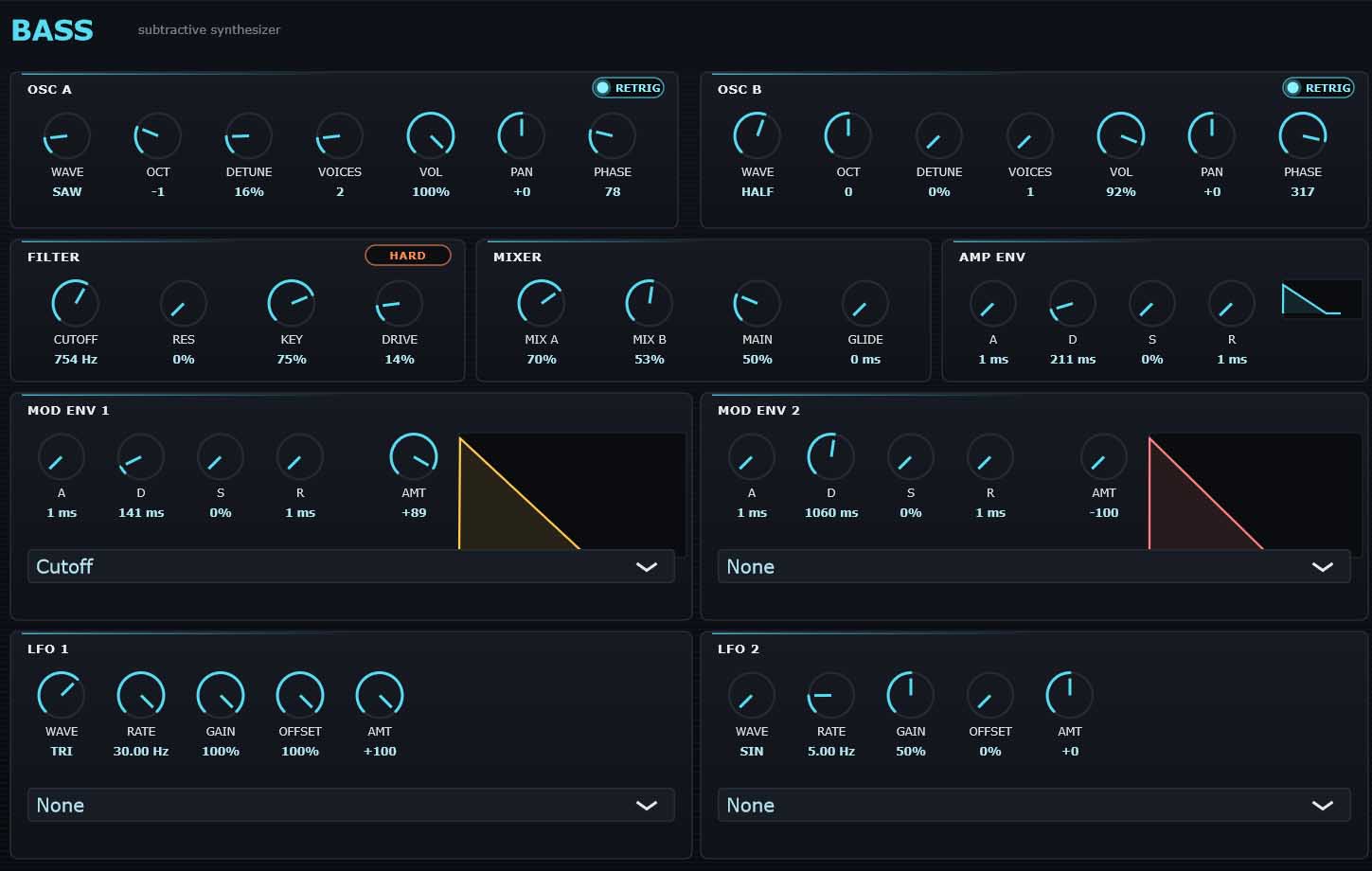Click LFO 2 AMT knob at +0
Image resolution: width=1372 pixels, height=871 pixels.
tap(1070, 696)
